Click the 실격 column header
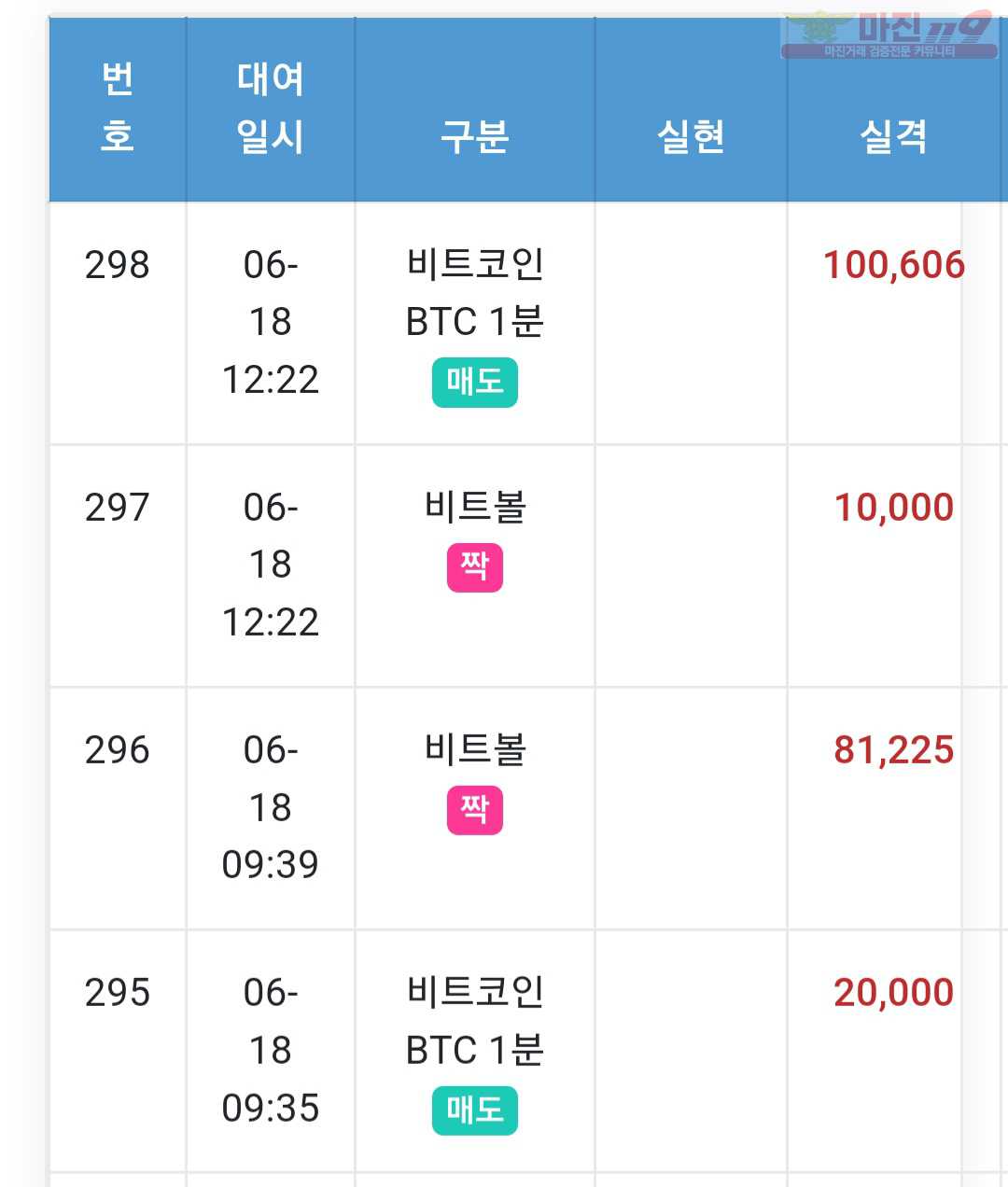The height and width of the screenshot is (1187, 1008). tap(893, 137)
